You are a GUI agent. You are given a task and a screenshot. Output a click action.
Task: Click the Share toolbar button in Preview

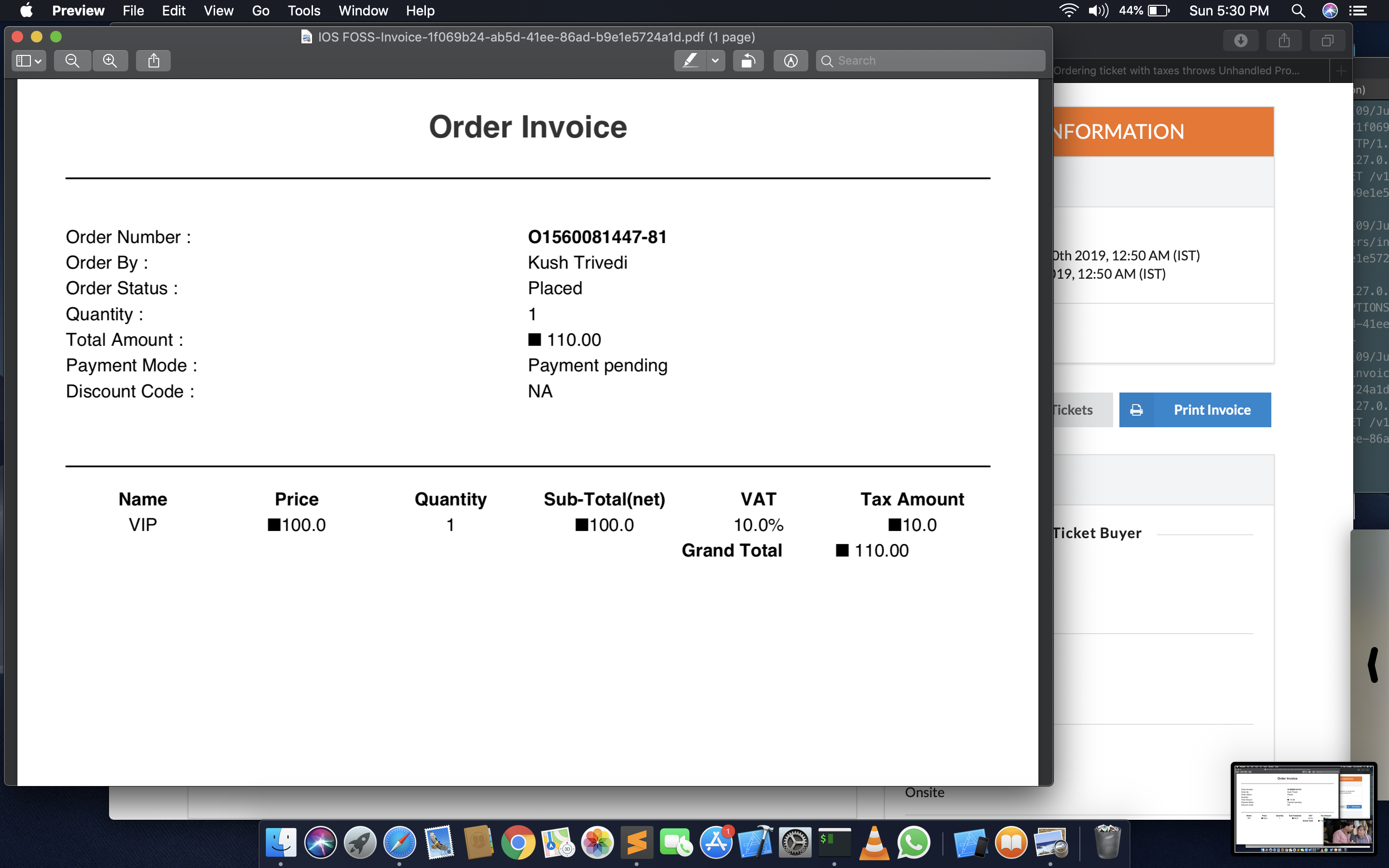coord(153,61)
